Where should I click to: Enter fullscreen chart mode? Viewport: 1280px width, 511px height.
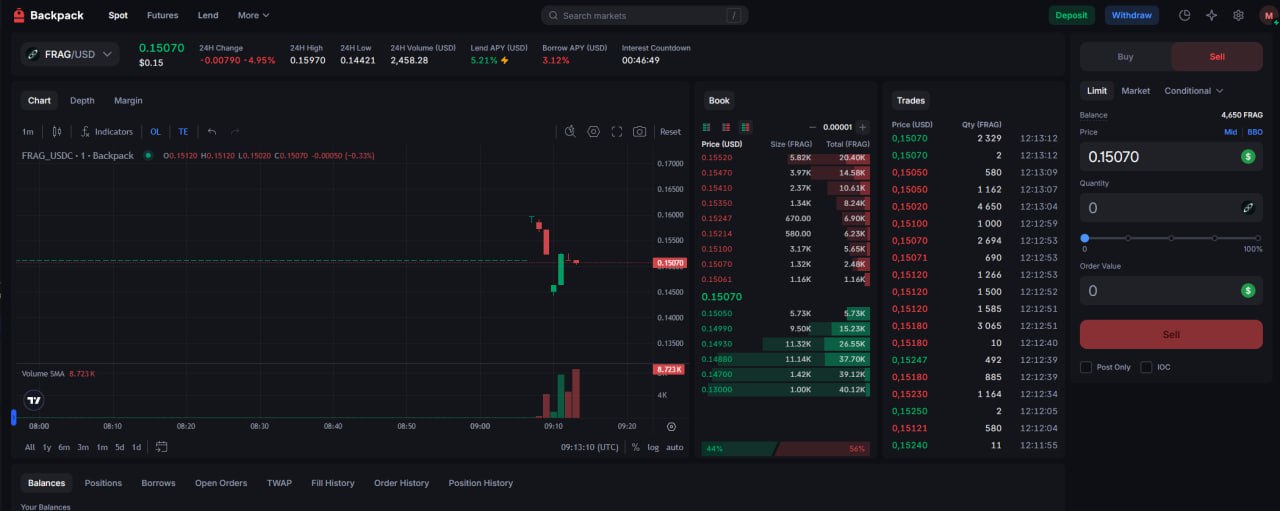(617, 131)
